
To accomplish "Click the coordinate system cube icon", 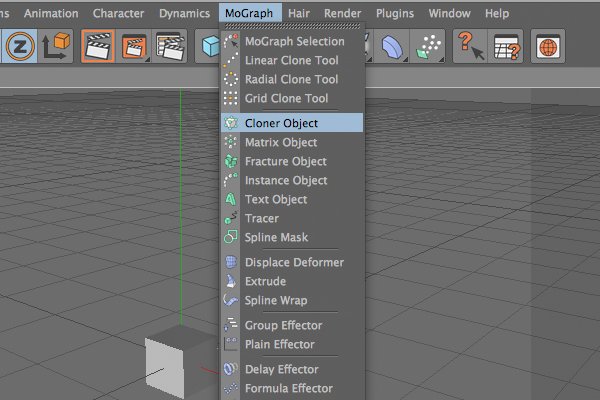I will [x=56, y=46].
